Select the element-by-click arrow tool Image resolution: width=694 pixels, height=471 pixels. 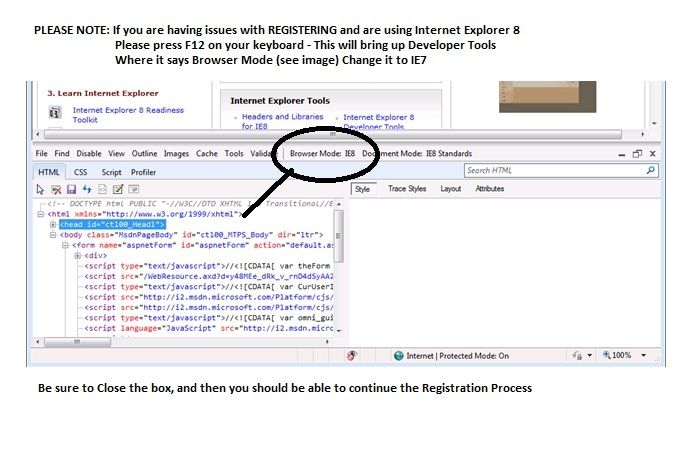(40, 189)
